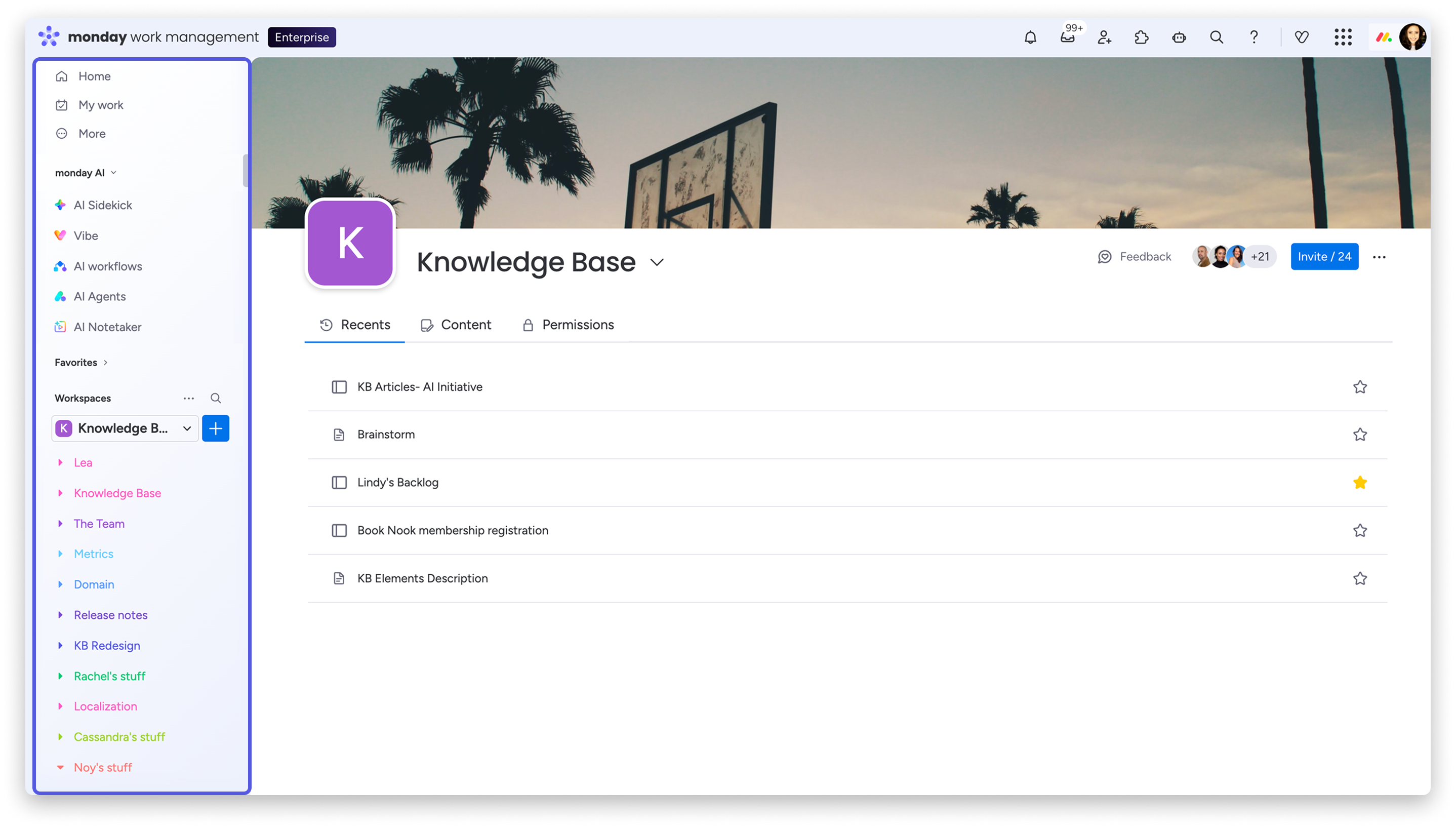
Task: Open the workspace selector dropdown in sidebar
Action: [x=125, y=428]
